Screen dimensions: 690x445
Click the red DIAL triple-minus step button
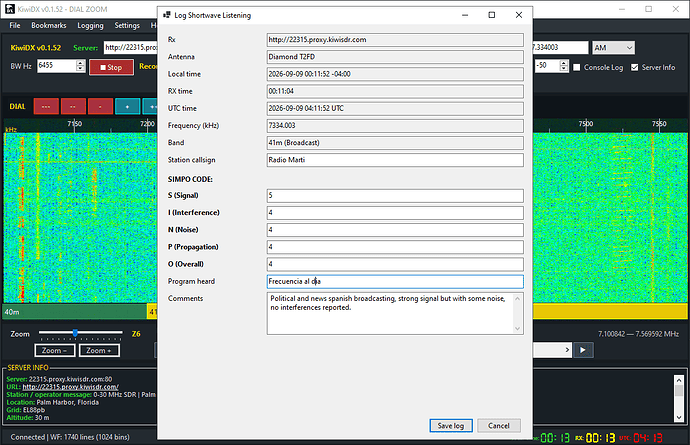coord(46,107)
